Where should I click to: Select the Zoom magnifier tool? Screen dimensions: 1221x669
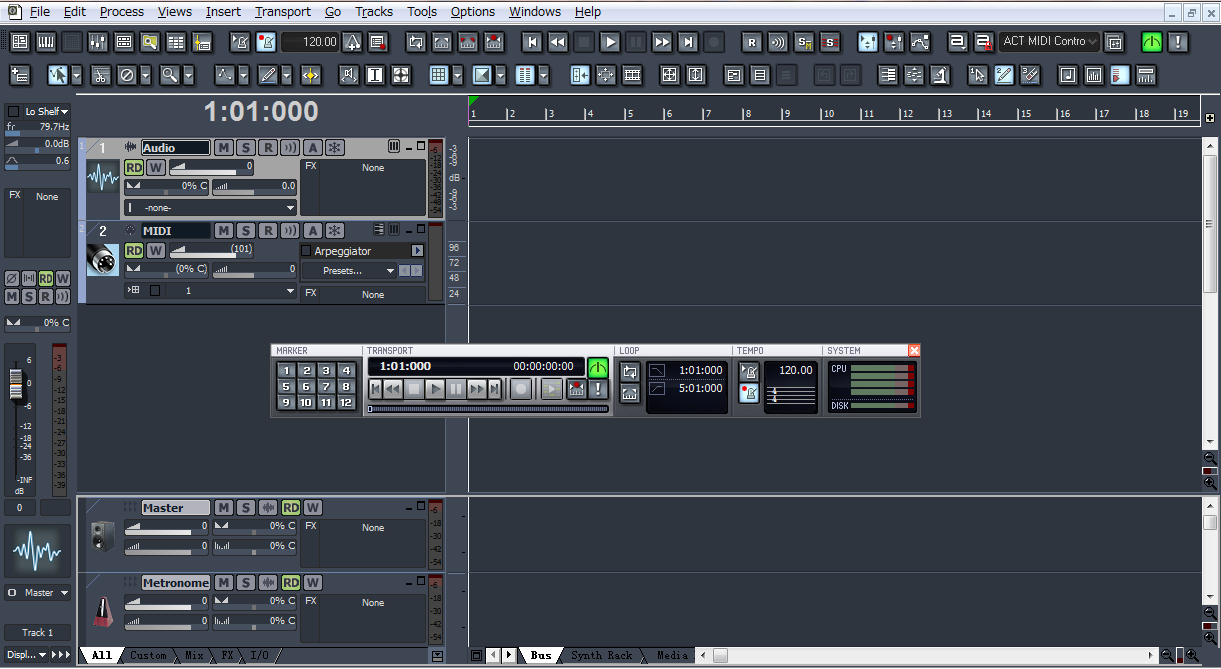(x=169, y=75)
